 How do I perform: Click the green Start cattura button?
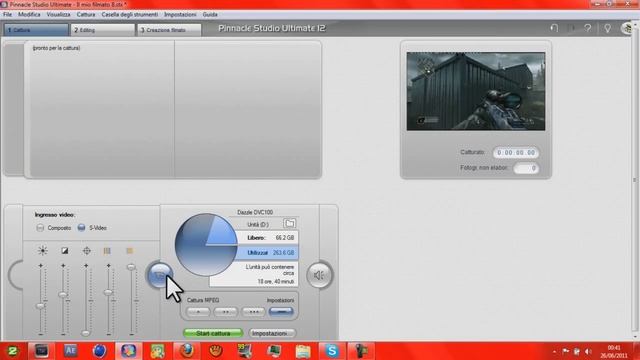213,333
